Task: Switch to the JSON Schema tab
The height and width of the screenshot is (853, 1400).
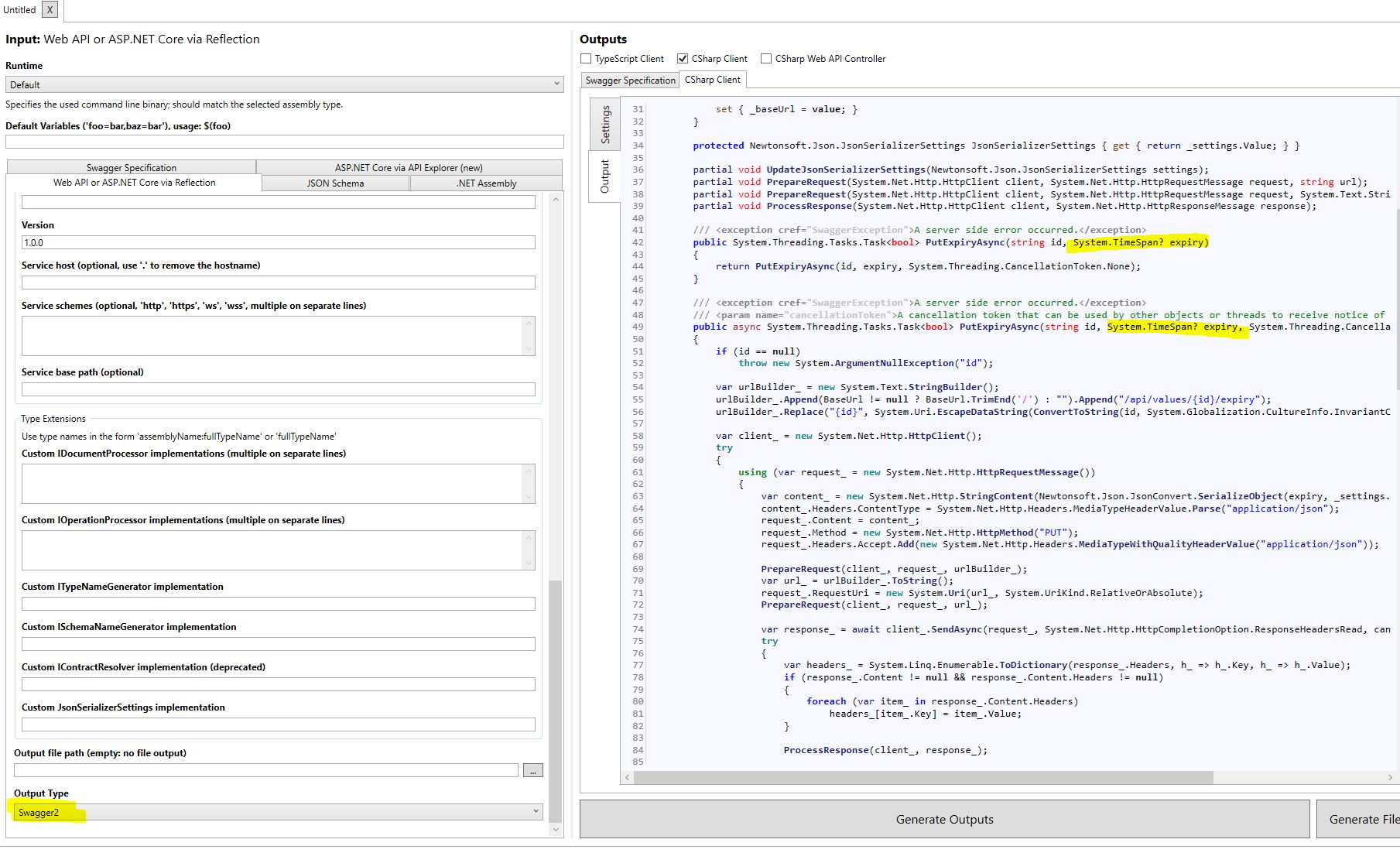Action: [335, 183]
